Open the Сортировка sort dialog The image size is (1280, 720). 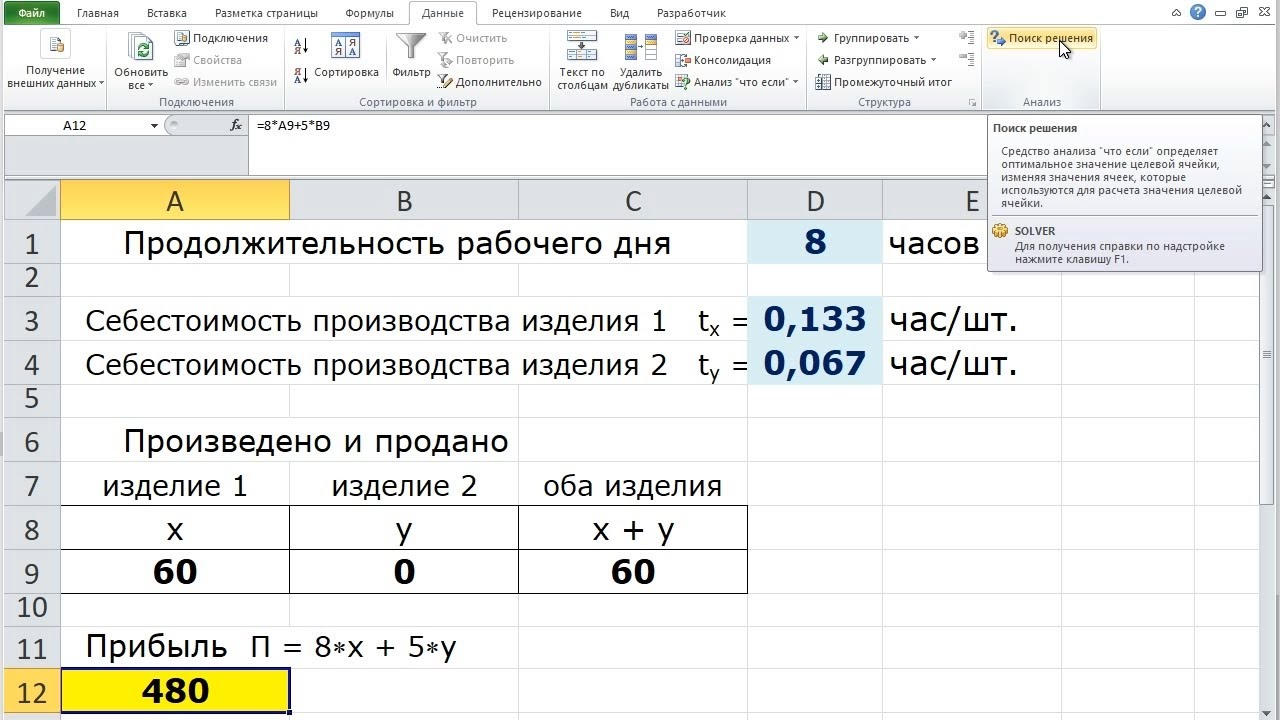346,56
